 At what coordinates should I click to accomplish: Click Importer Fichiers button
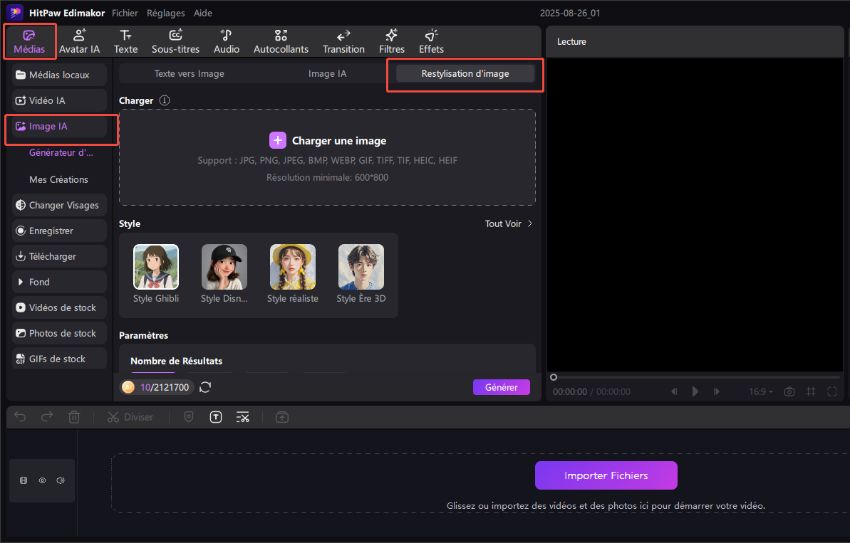tap(606, 475)
